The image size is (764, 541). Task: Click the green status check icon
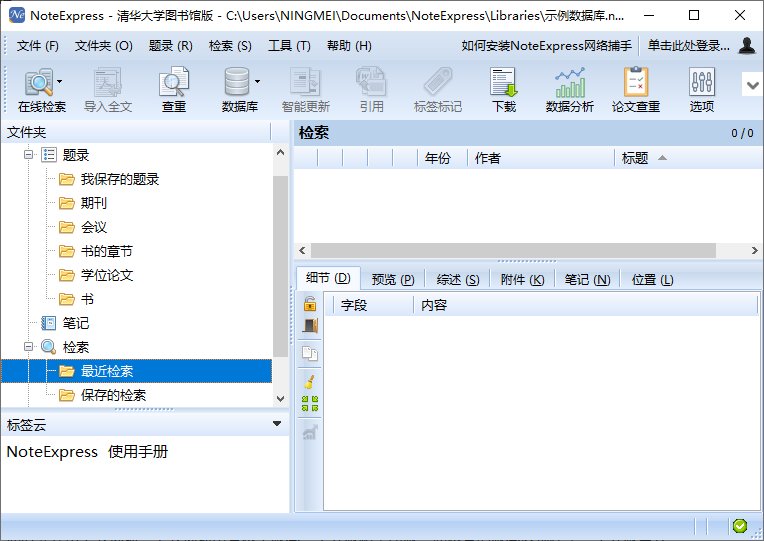click(x=740, y=526)
